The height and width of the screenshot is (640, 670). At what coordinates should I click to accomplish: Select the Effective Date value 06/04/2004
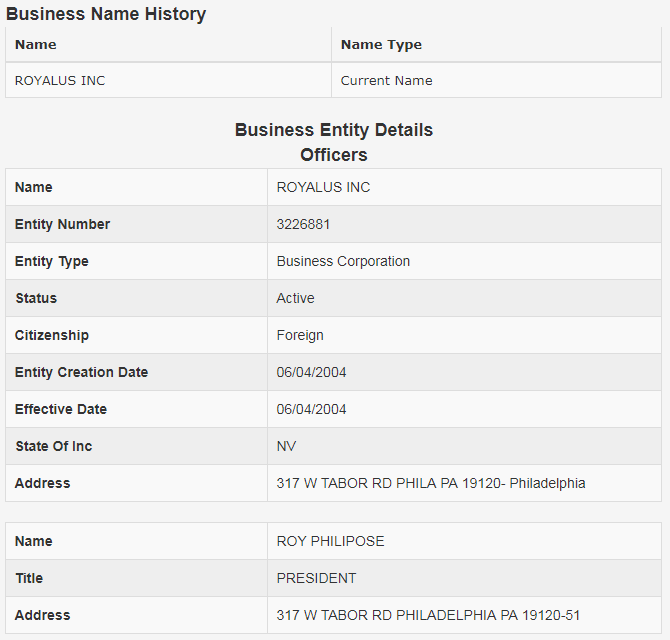(311, 409)
